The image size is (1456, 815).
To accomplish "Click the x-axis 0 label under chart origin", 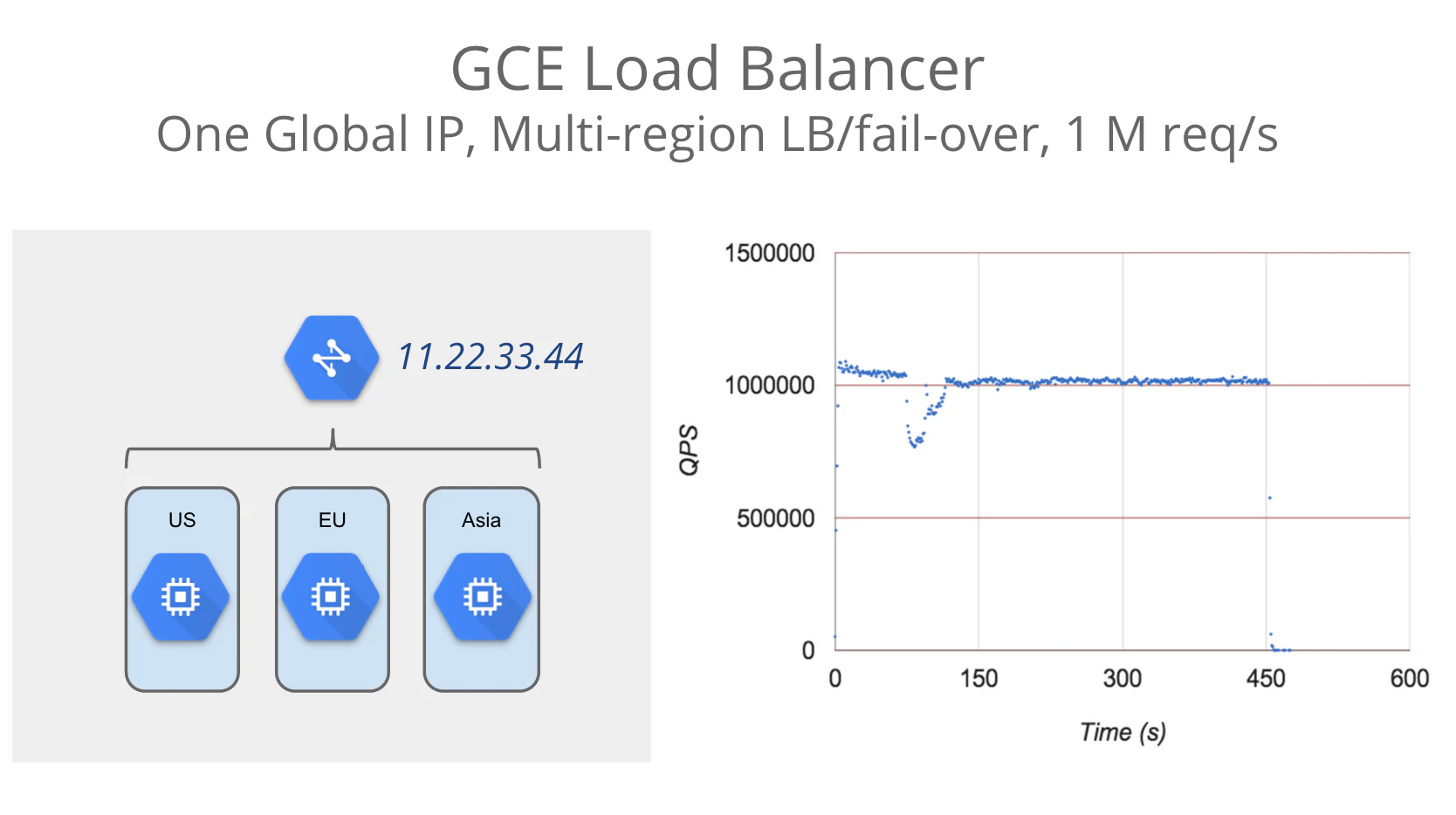I will click(x=835, y=678).
